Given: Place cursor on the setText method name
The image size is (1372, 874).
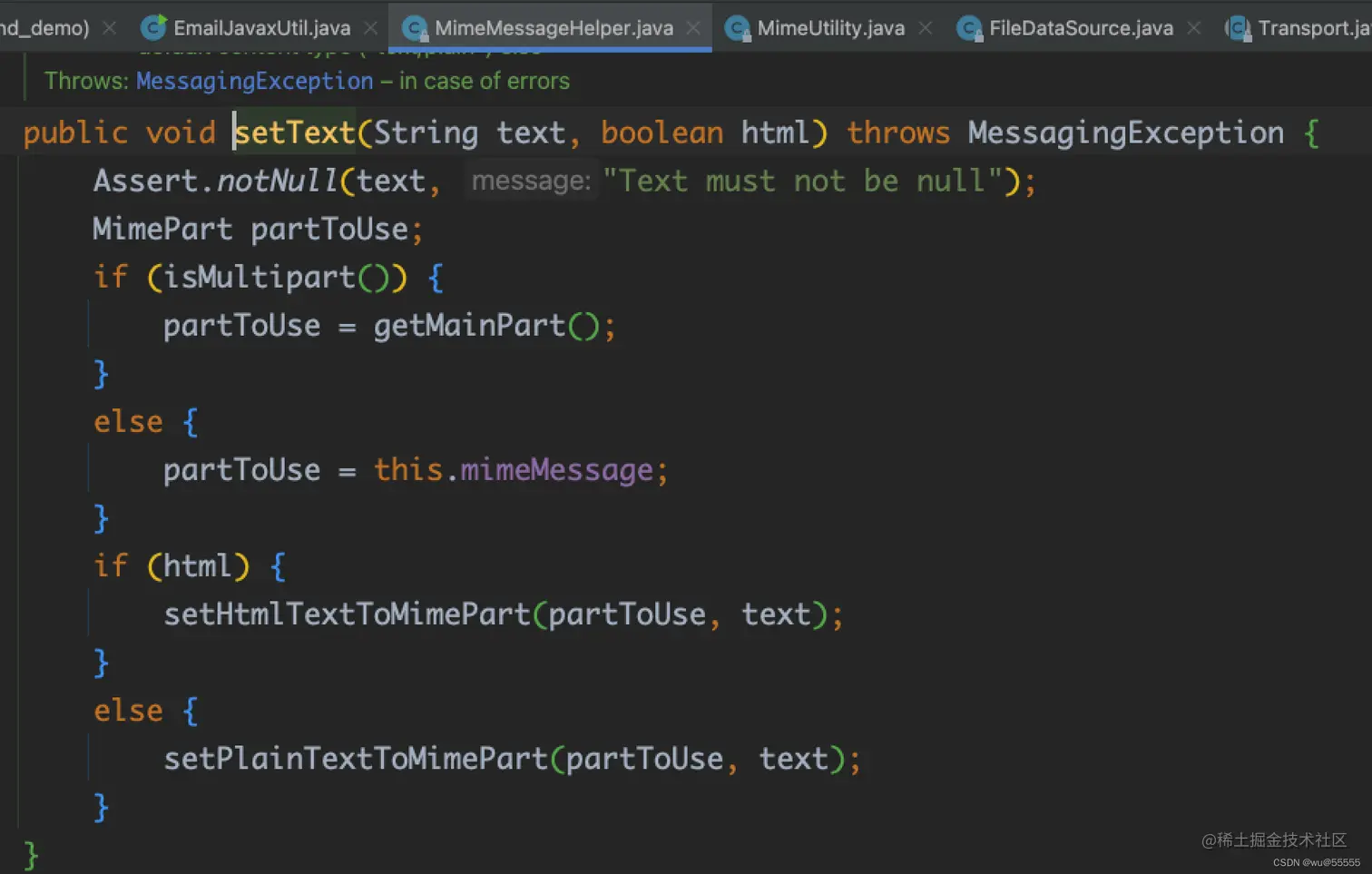Looking at the screenshot, I should [295, 133].
